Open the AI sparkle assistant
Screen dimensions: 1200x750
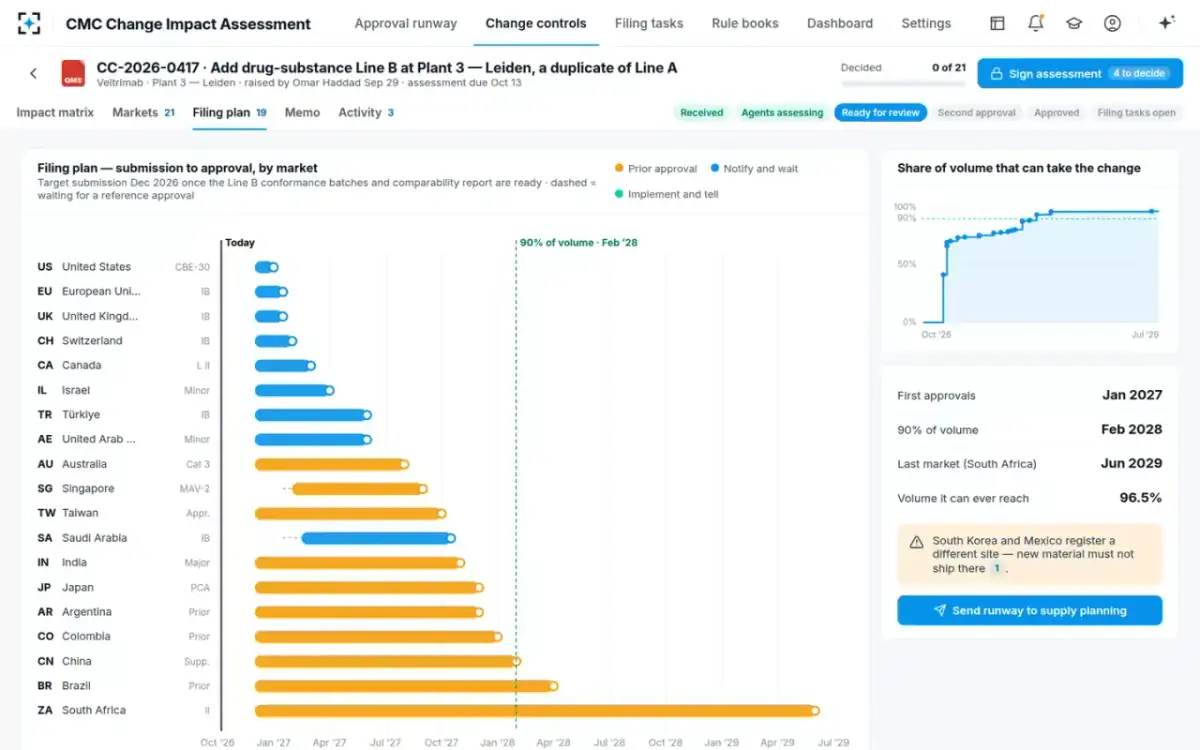(x=1165, y=23)
